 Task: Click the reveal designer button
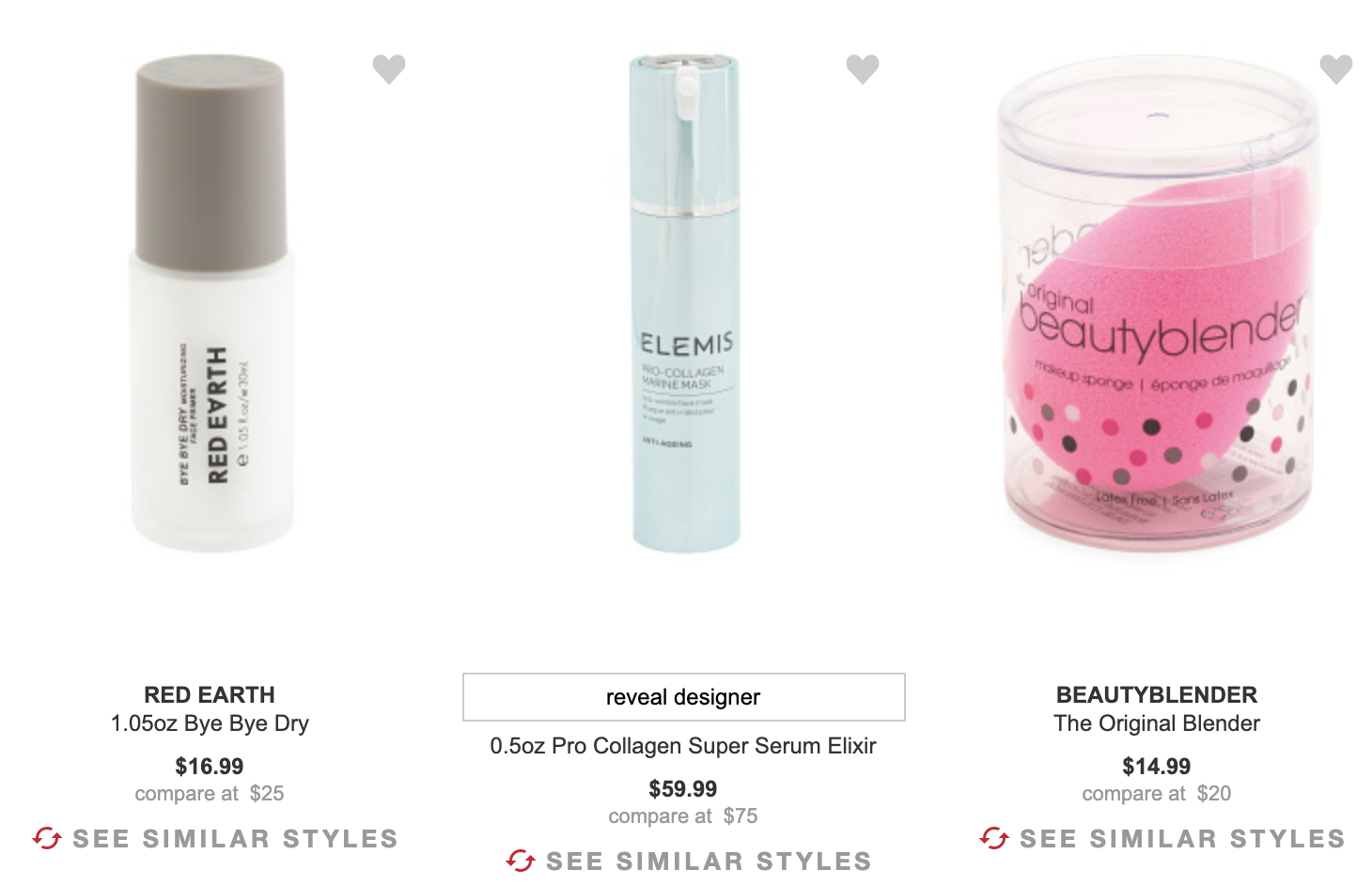click(x=683, y=697)
